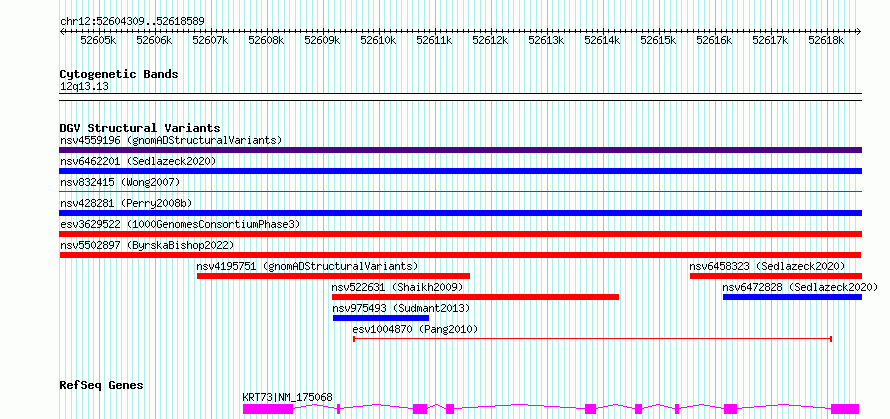Viewport: 890px width, 419px height.
Task: Click the 52613k ruler tick label
Action: pyautogui.click(x=547, y=40)
